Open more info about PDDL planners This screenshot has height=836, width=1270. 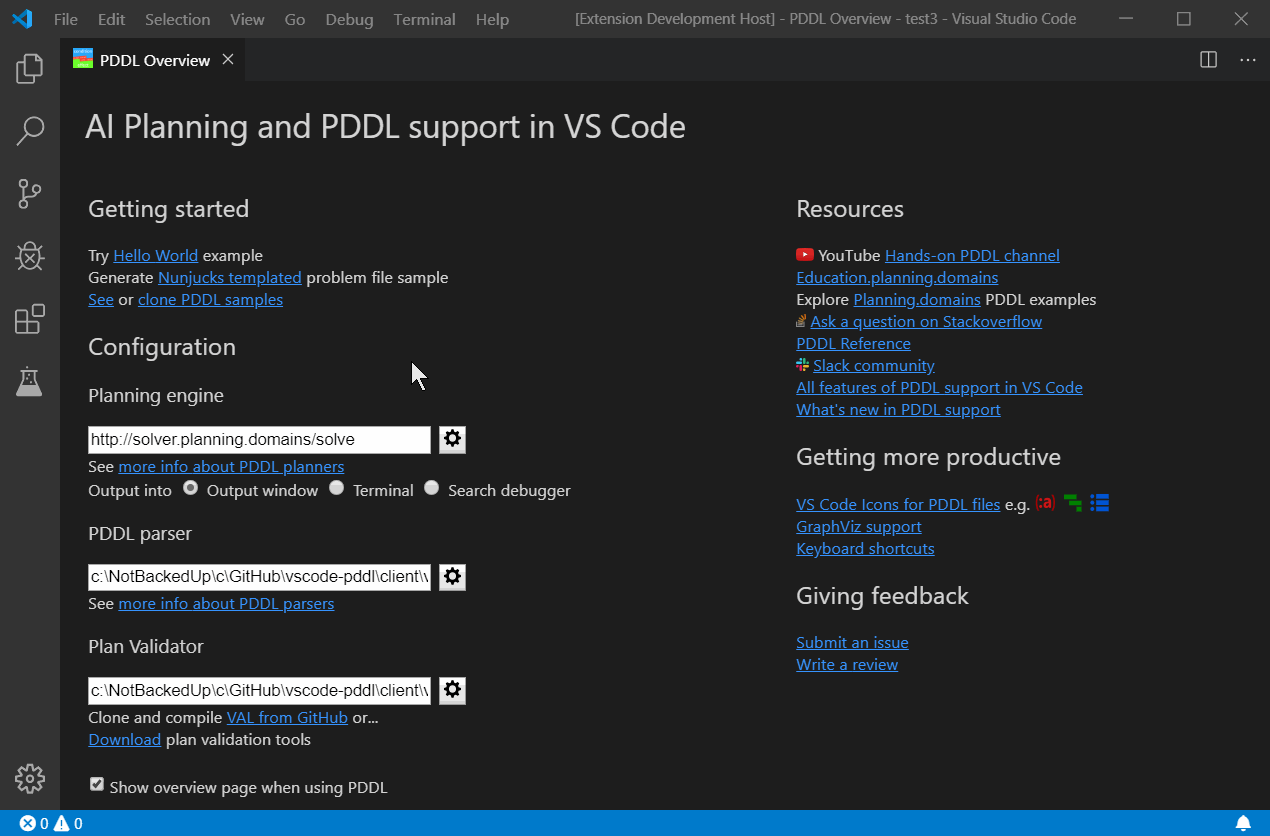click(231, 466)
